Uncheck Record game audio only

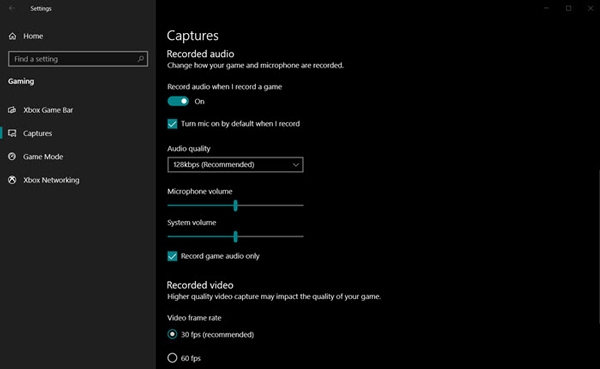172,256
